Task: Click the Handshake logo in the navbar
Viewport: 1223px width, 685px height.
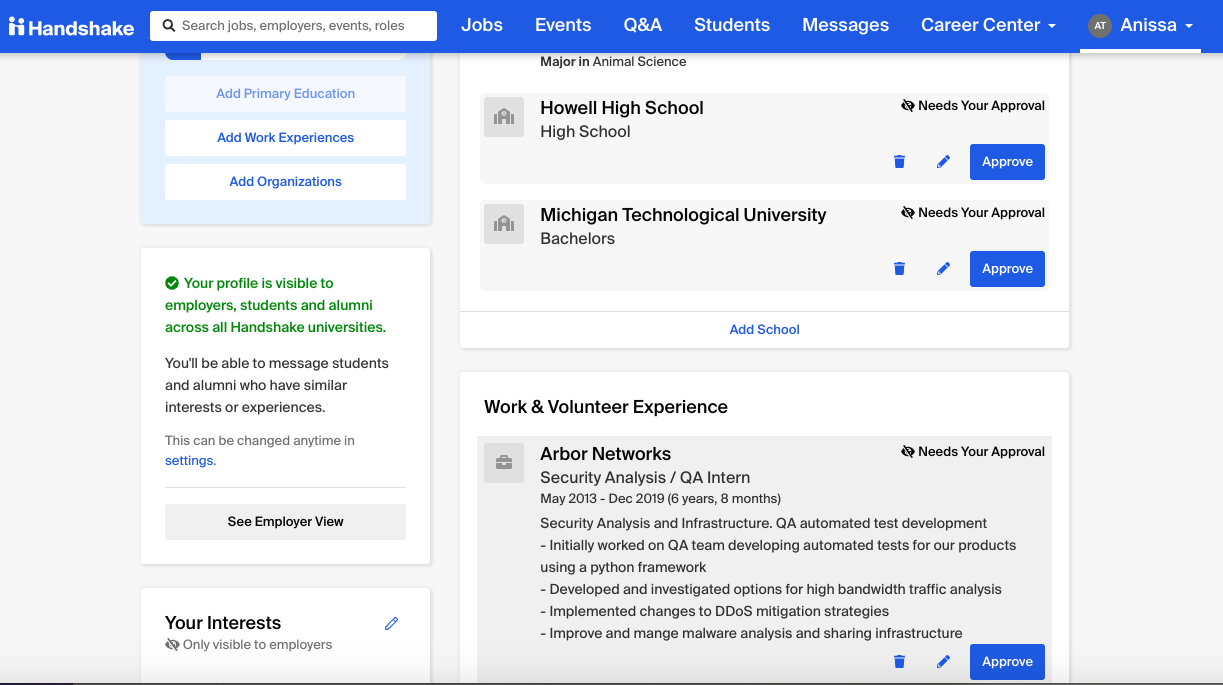Action: click(x=70, y=26)
